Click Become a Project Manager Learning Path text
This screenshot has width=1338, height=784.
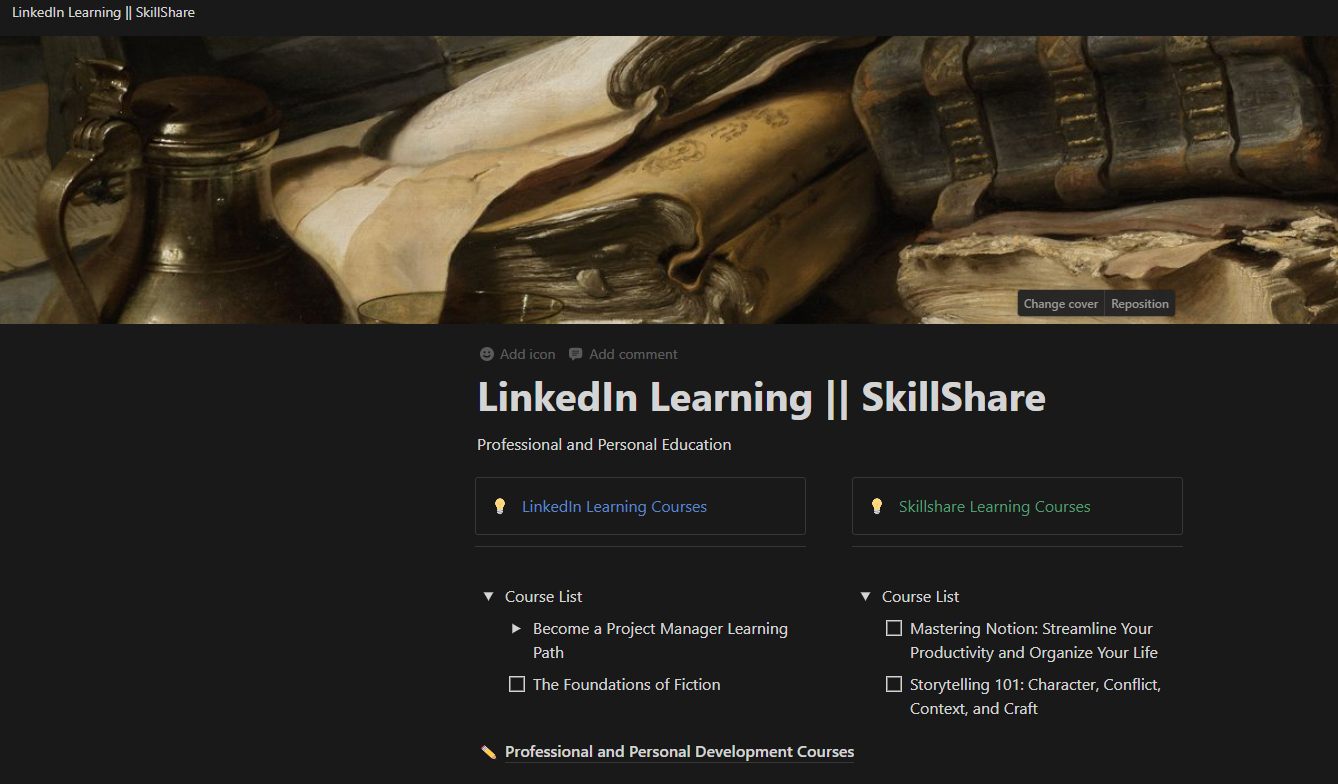click(x=660, y=640)
